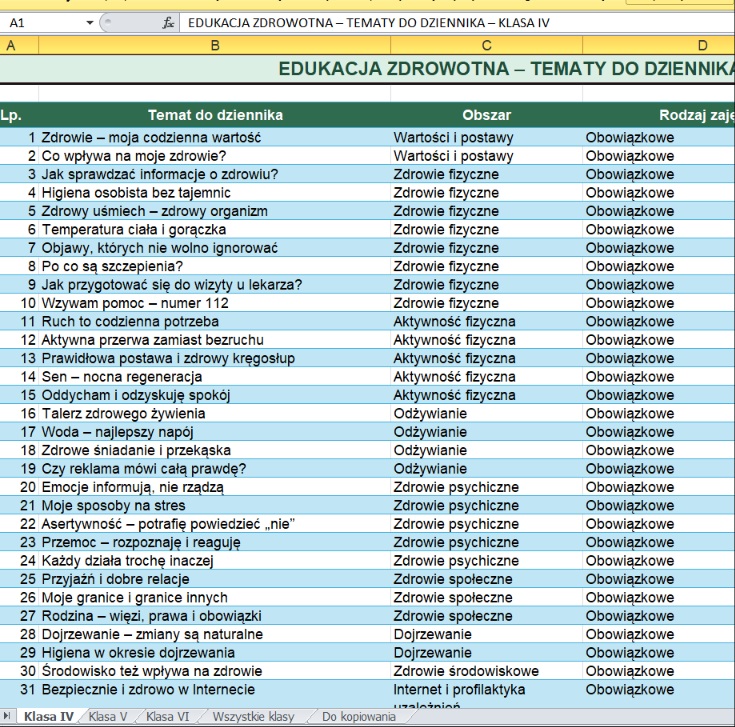The image size is (735, 727).
Task: Select cell 'Rodzina – więzi, prawa i obowiązki'
Action: [x=215, y=616]
